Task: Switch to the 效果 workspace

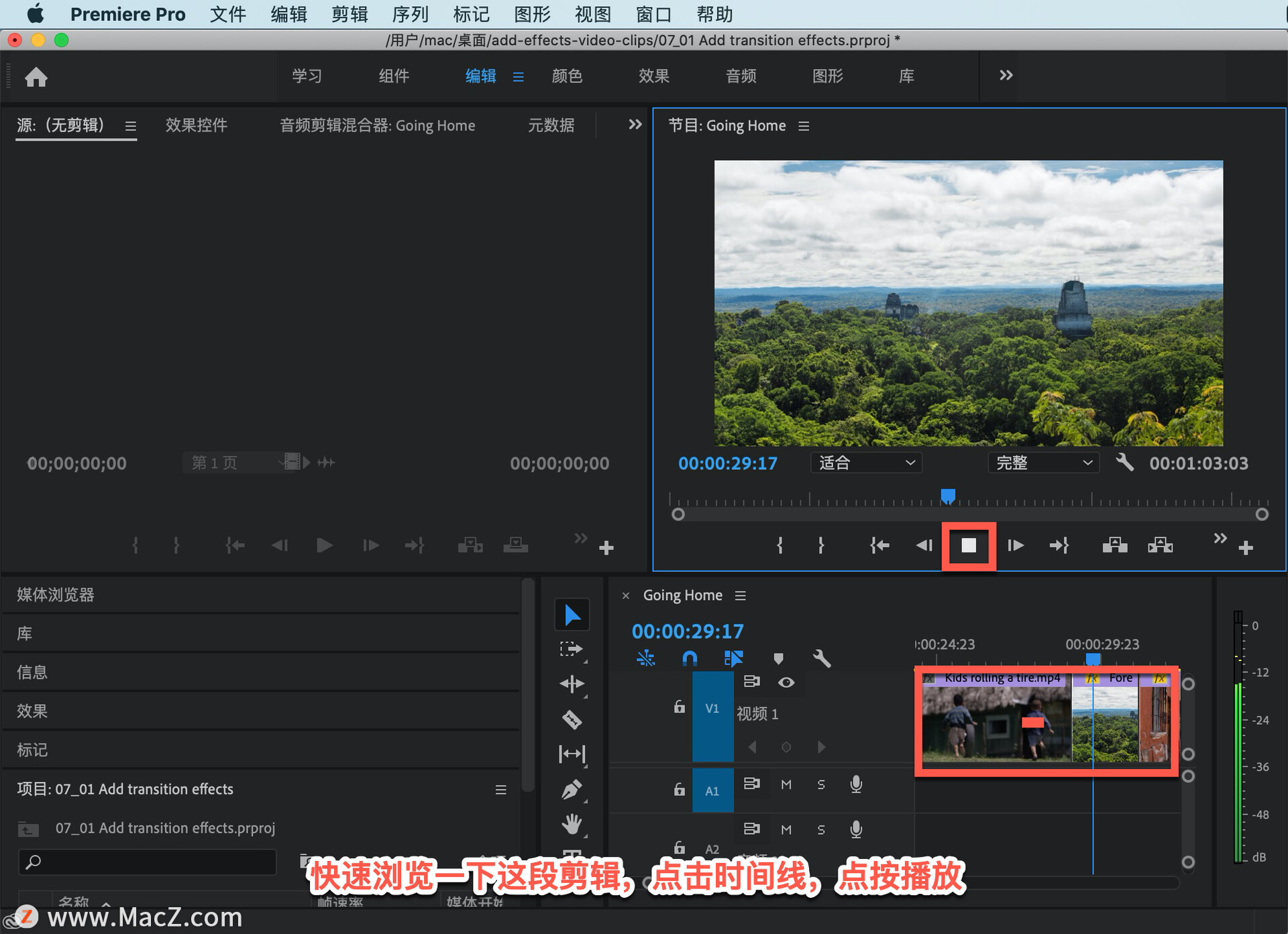Action: (654, 76)
